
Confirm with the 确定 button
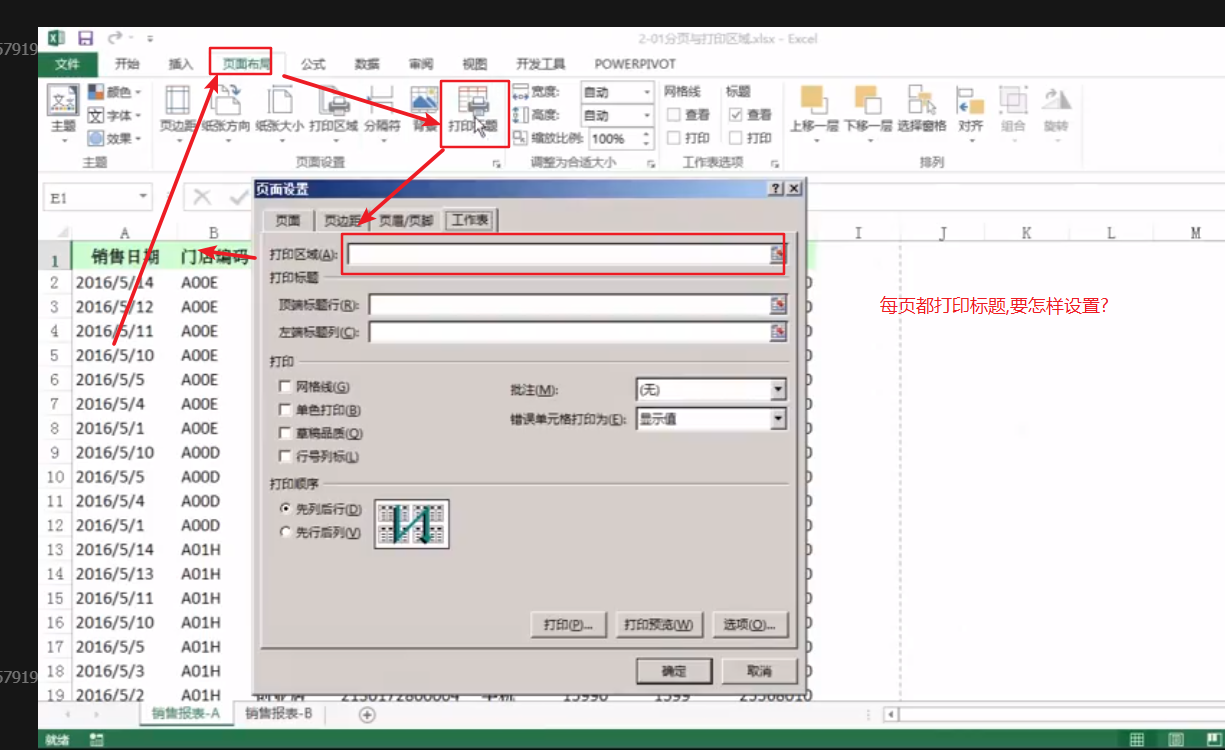point(674,671)
